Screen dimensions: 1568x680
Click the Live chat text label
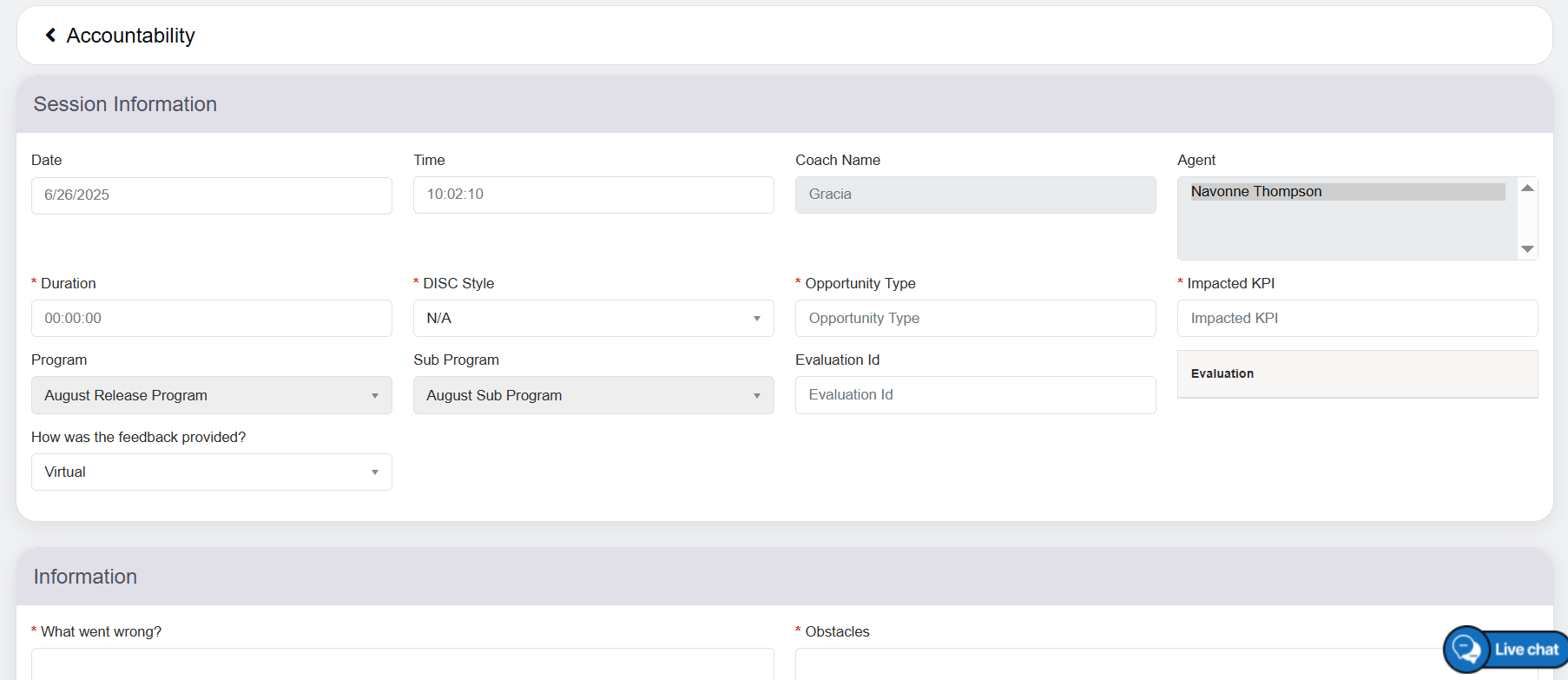(1526, 650)
